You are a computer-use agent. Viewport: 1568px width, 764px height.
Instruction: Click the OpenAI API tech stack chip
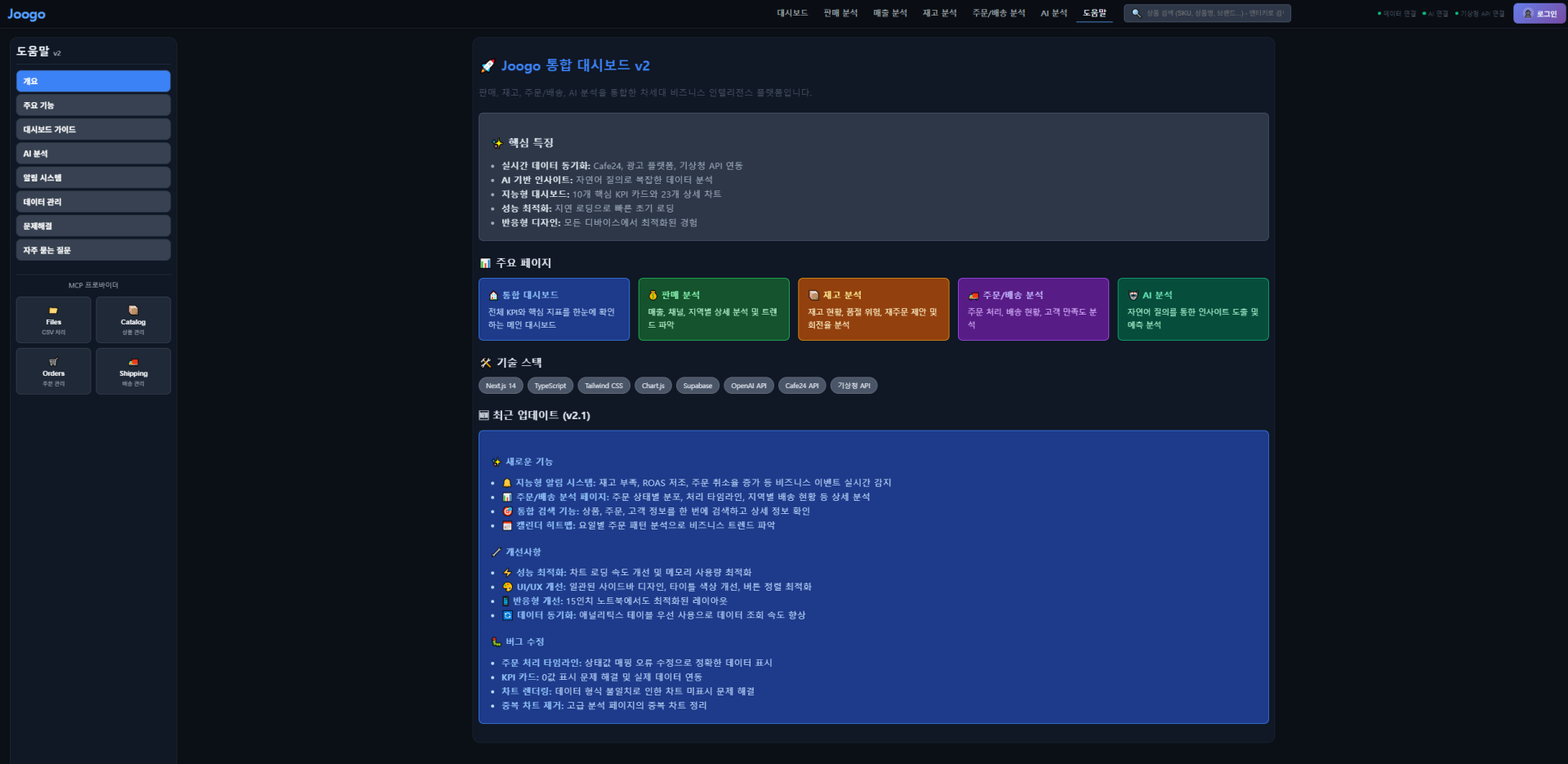[749, 386]
